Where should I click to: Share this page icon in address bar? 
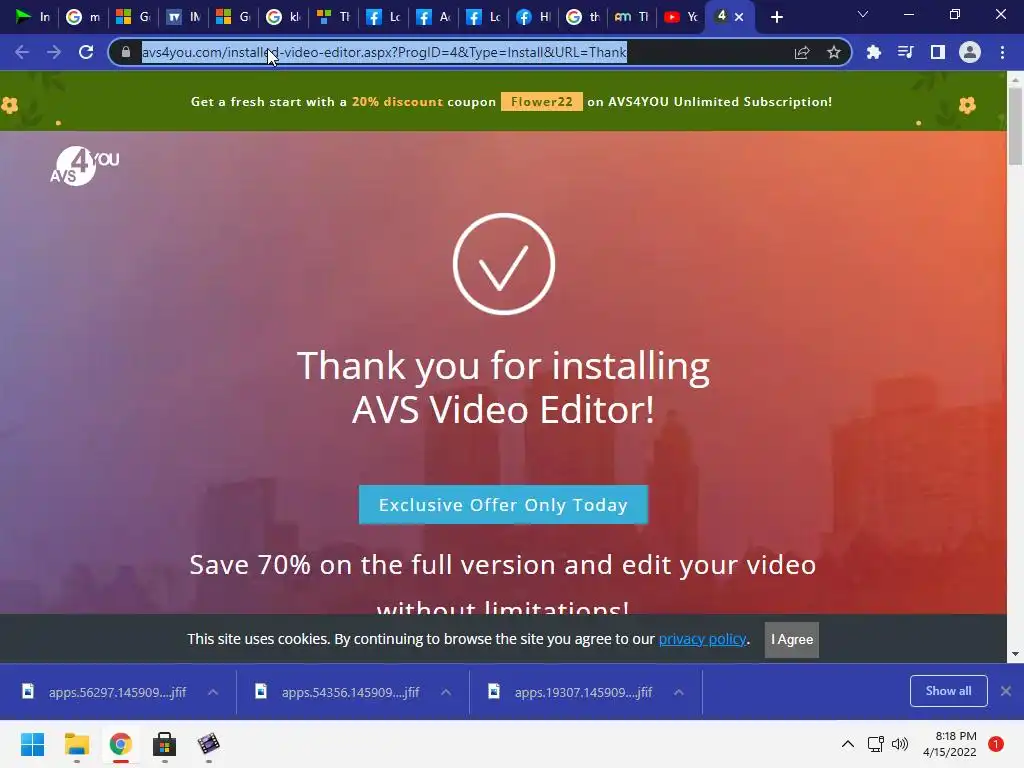coord(802,52)
